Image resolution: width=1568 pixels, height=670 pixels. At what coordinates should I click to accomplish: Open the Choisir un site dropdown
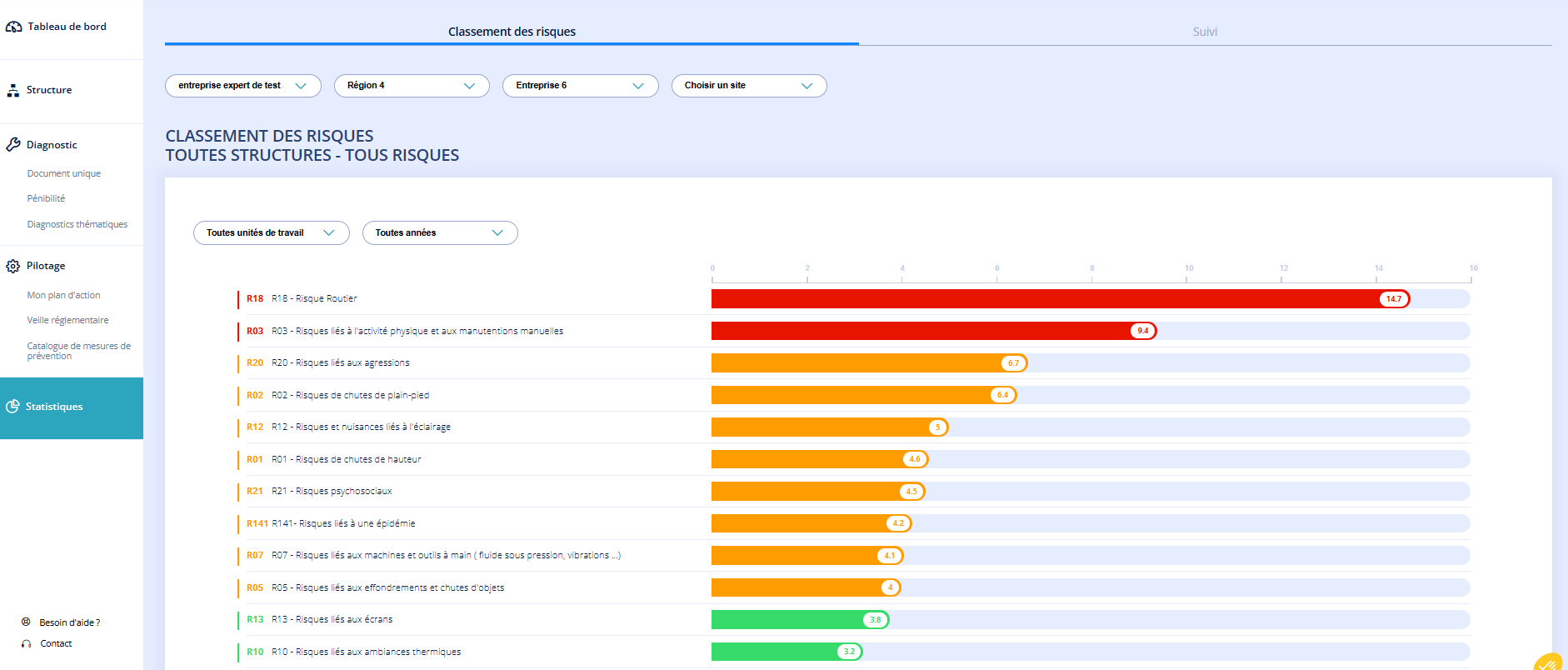[x=749, y=86]
